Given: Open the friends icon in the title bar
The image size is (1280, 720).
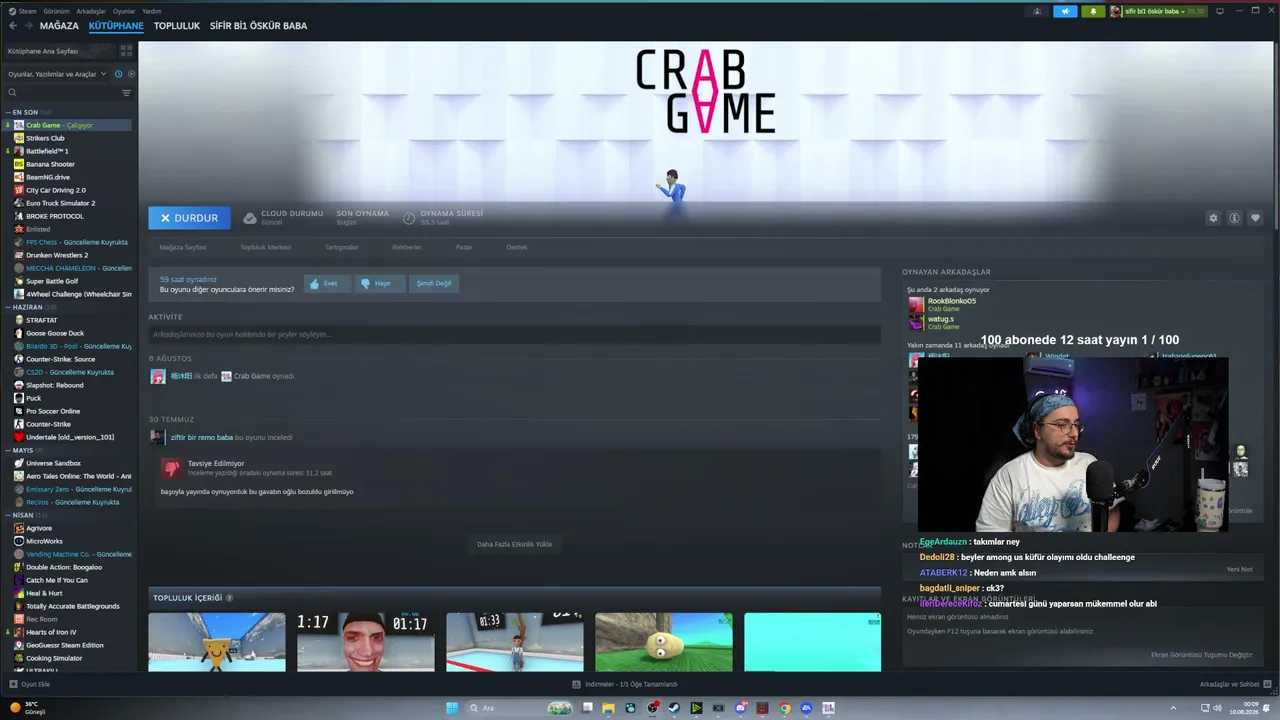Looking at the screenshot, I should (1037, 11).
